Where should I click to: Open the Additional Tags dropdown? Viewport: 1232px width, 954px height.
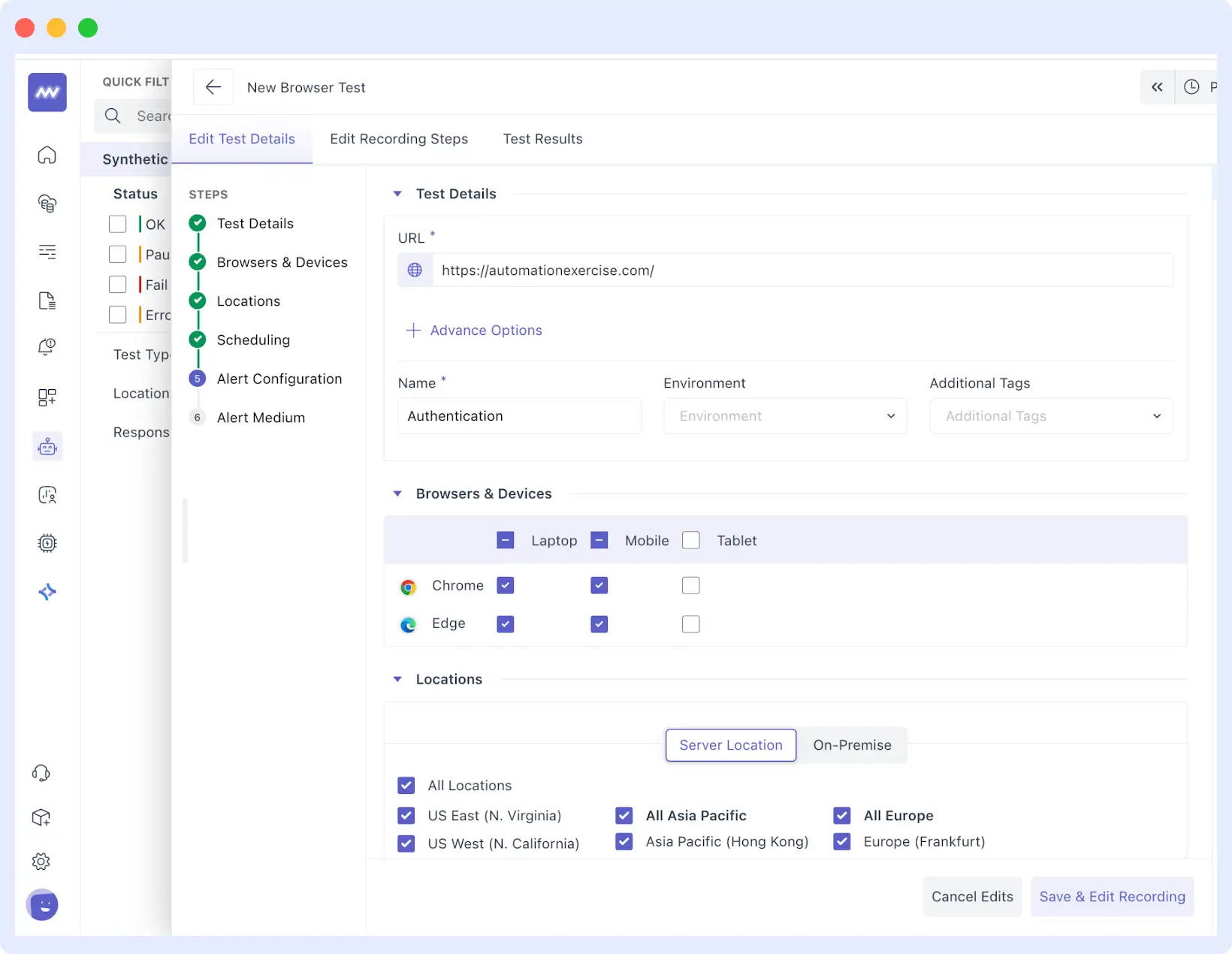tap(1051, 416)
